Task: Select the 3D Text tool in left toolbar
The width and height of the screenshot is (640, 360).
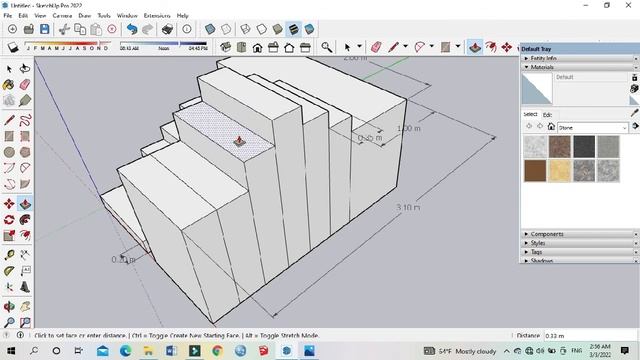Action: click(25, 287)
